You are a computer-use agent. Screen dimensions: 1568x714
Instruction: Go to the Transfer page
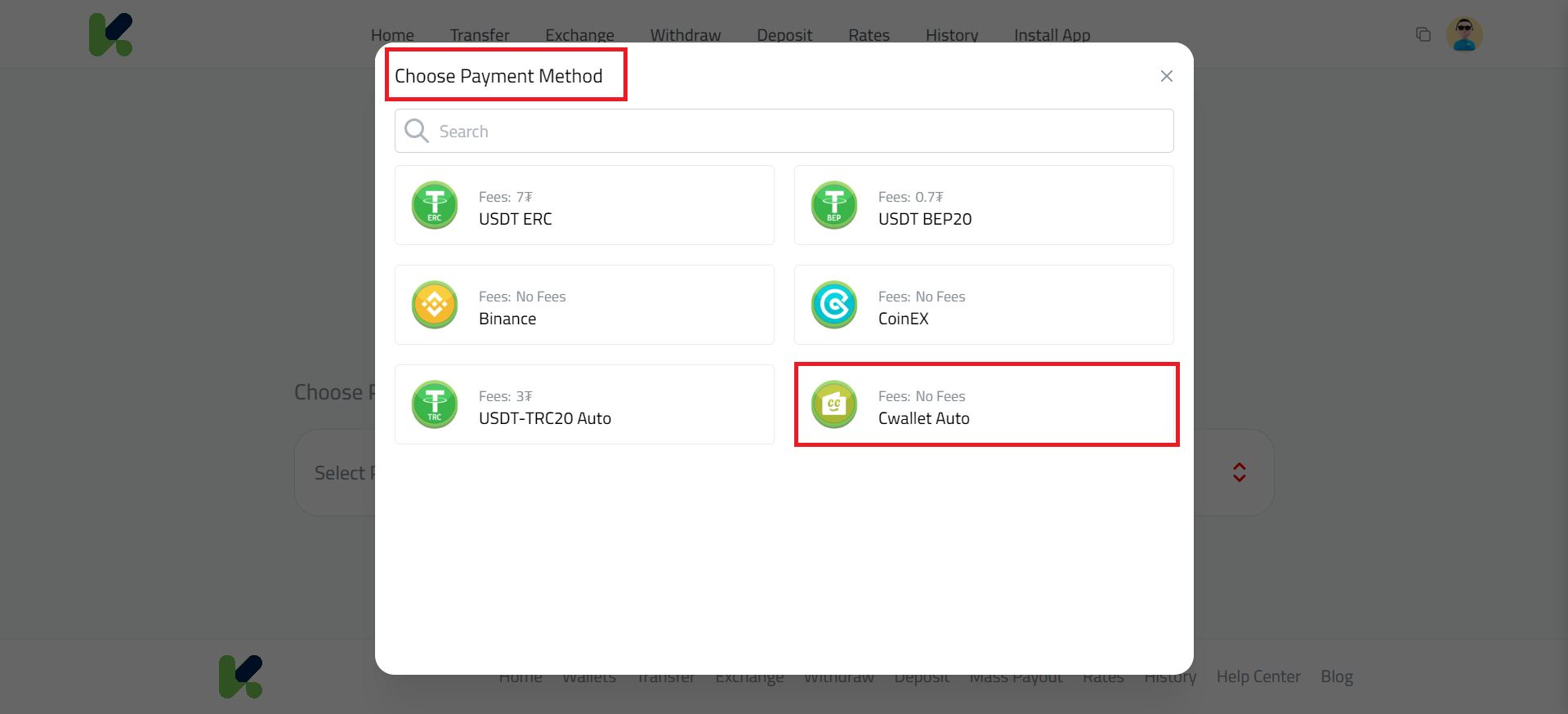[480, 35]
